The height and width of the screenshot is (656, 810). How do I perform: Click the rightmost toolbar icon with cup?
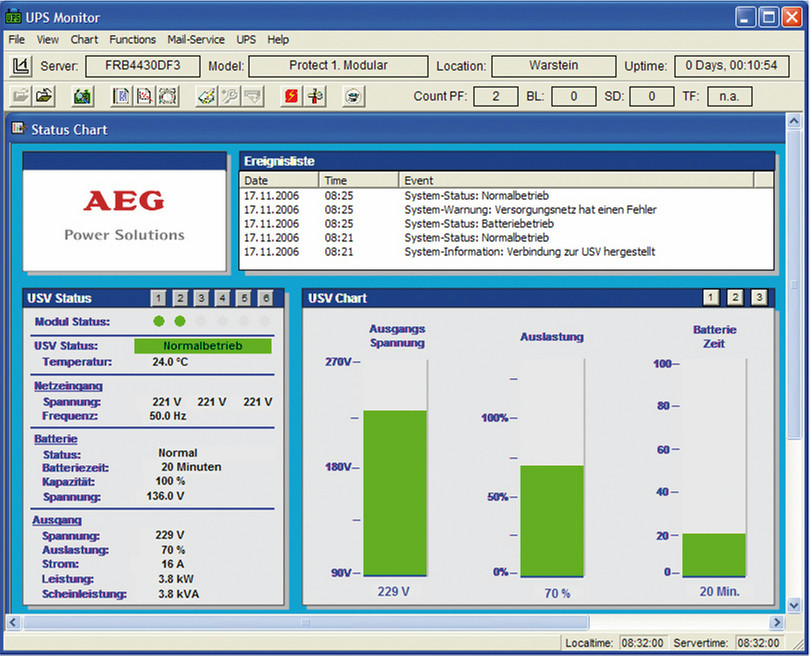[352, 97]
